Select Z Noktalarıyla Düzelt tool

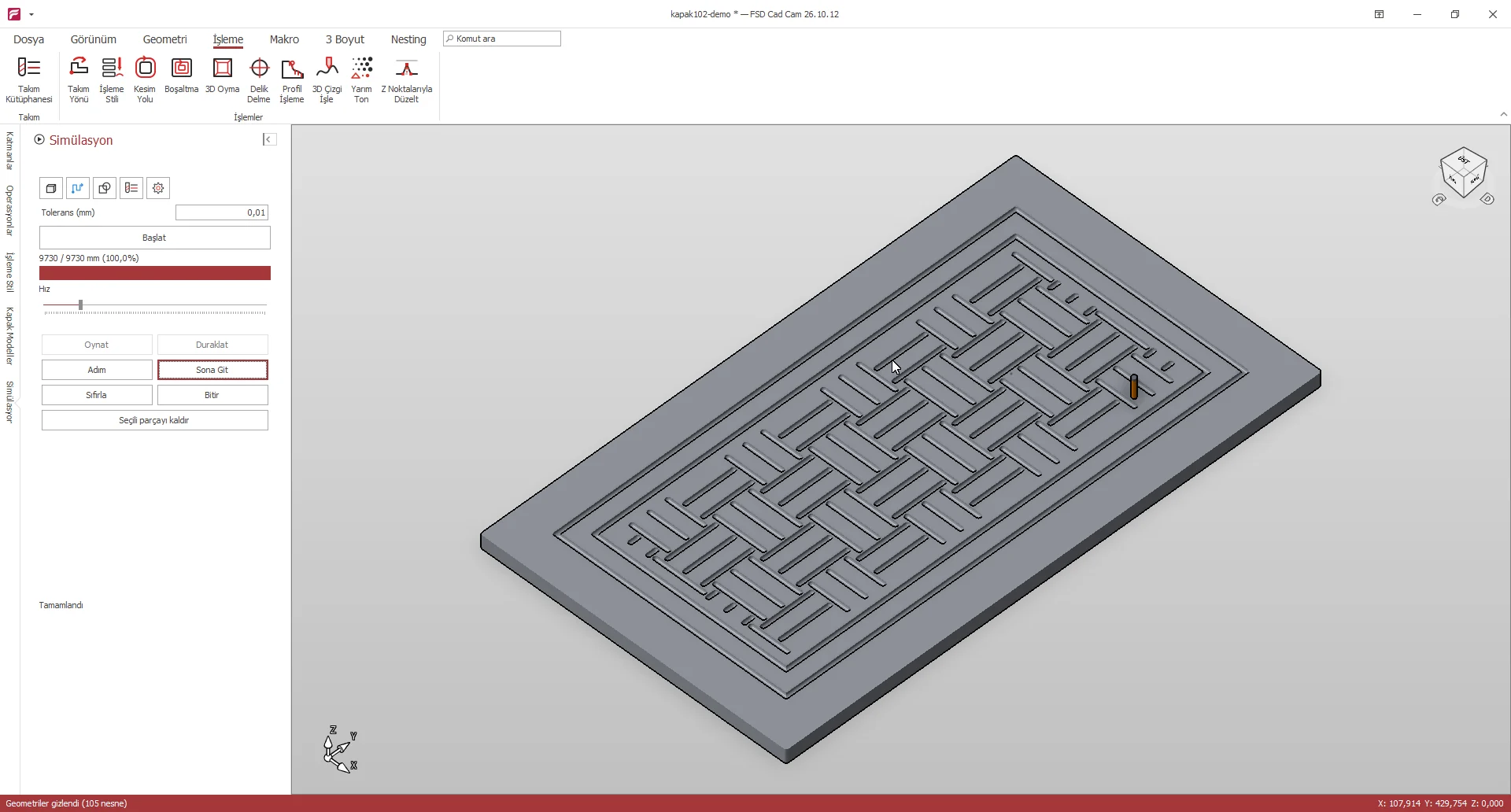tap(406, 80)
